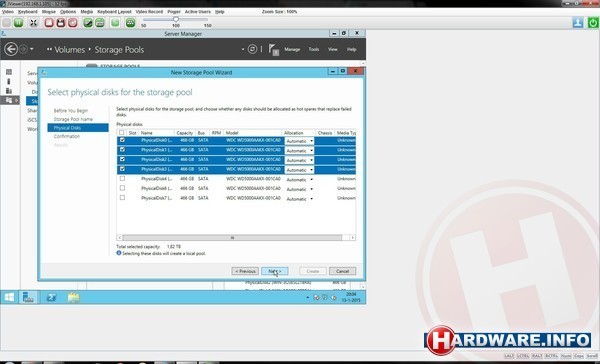600x364 pixels.
Task: Click the zoom size slider handle
Action: tap(176, 19)
